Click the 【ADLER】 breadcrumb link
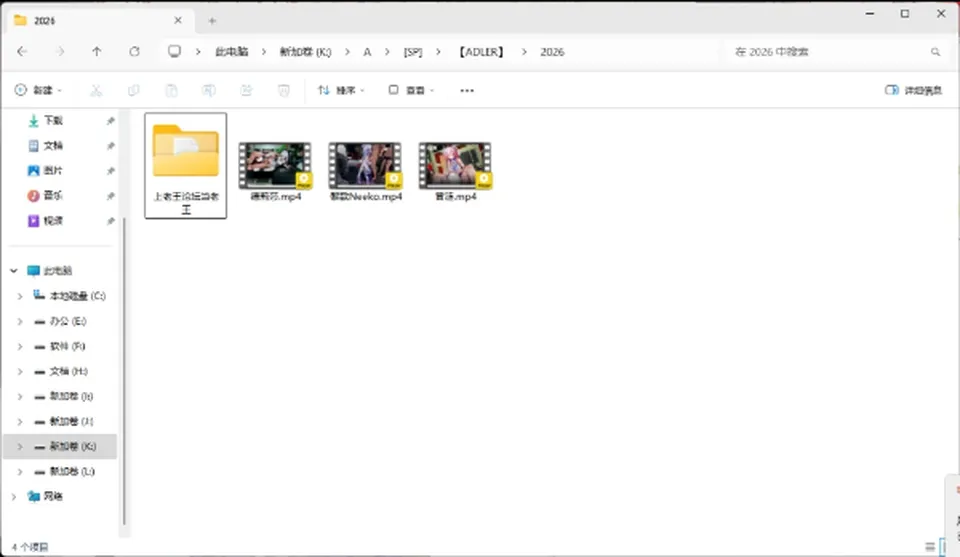This screenshot has height=557, width=960. [x=481, y=52]
